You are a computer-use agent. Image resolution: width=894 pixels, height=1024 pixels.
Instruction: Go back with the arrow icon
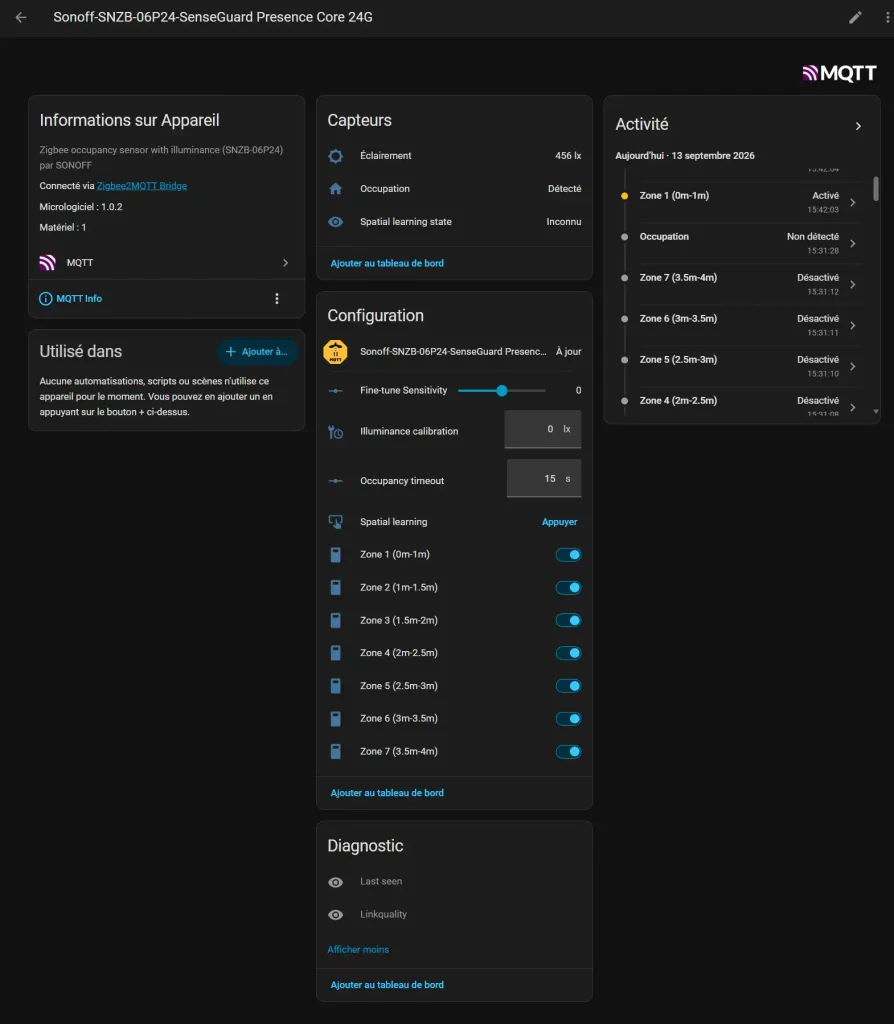21,18
